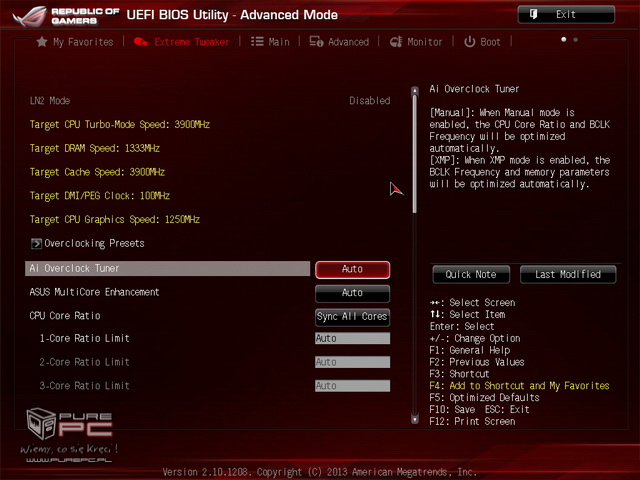The image size is (640, 480).
Task: Click the red Extreme Tweaker tab icon
Action: [x=141, y=42]
